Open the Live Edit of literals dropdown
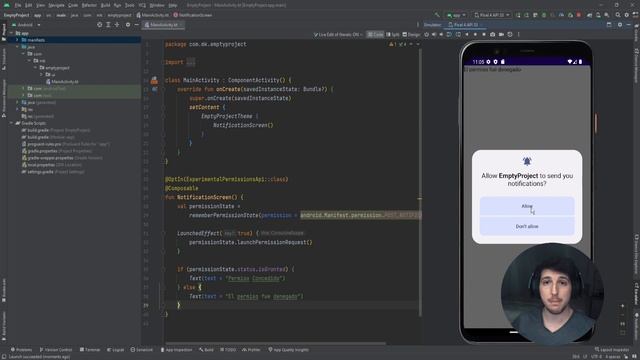This screenshot has height=360, width=640. click(x=338, y=35)
